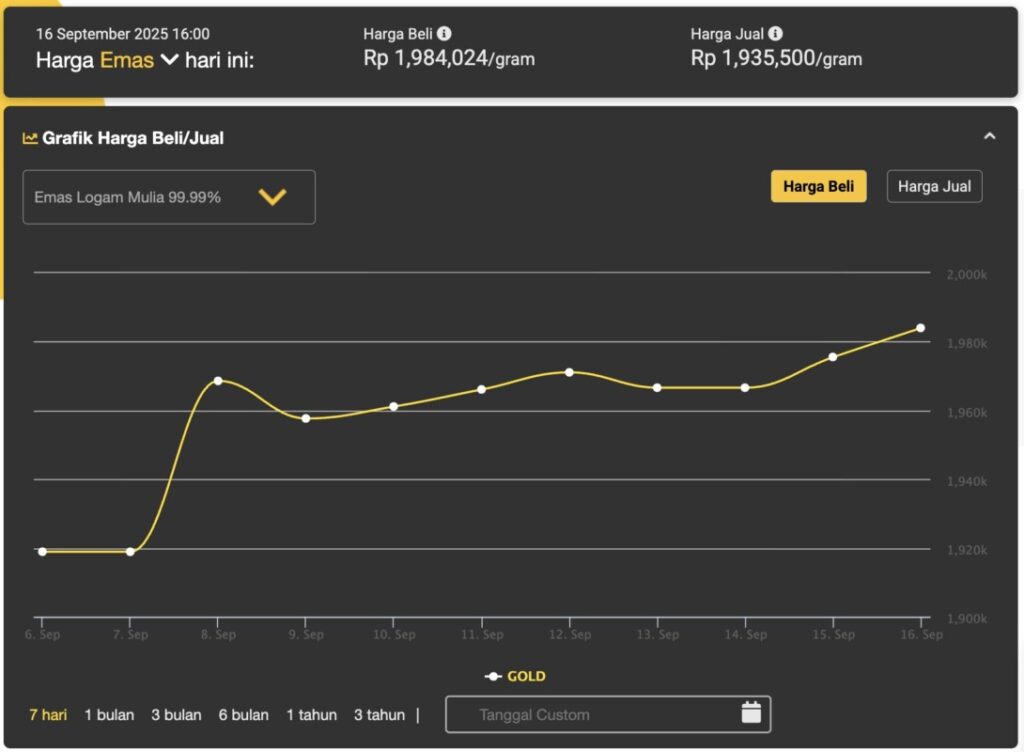Screen dimensions: 1024x752
Task: Click the chart icon beside Grafik Harga
Action: [30, 138]
